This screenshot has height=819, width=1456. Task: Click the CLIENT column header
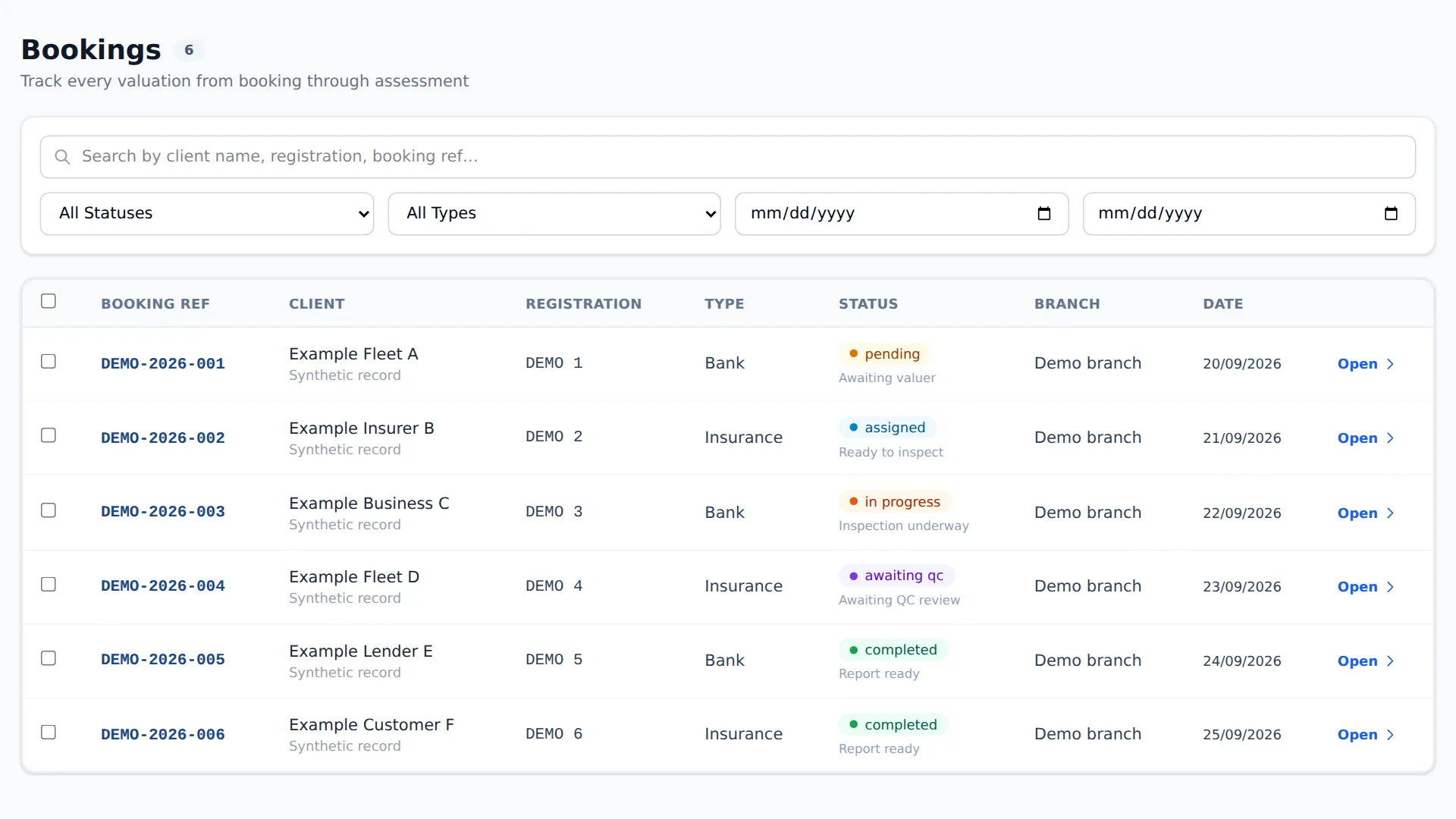317,304
